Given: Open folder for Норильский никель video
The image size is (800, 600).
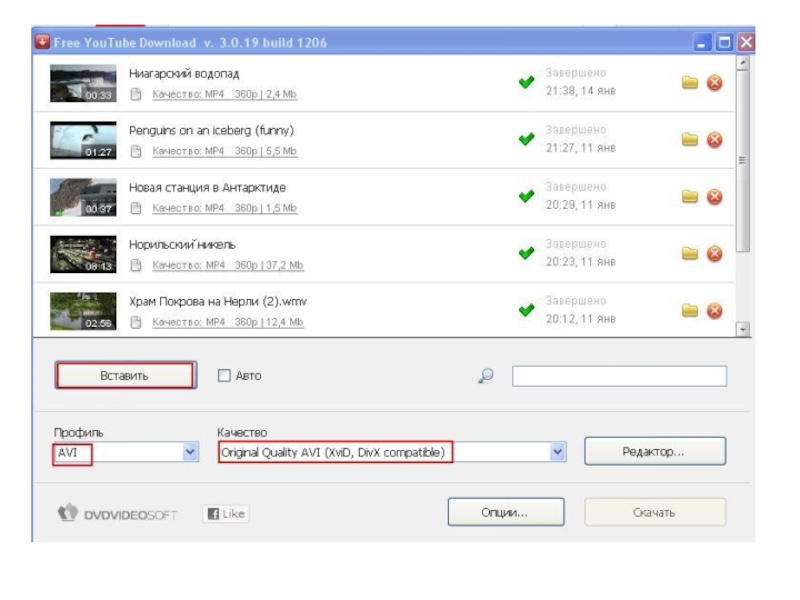Looking at the screenshot, I should 689,254.
